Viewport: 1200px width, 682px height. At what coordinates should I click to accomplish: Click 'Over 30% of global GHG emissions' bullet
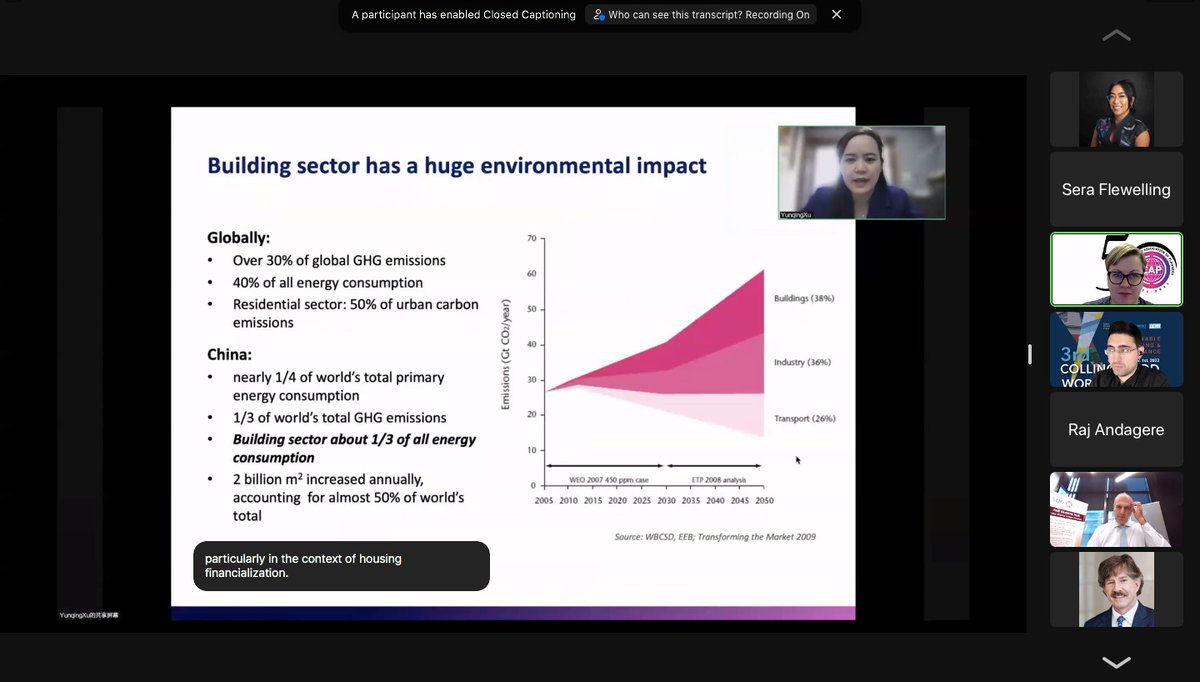(x=339, y=260)
